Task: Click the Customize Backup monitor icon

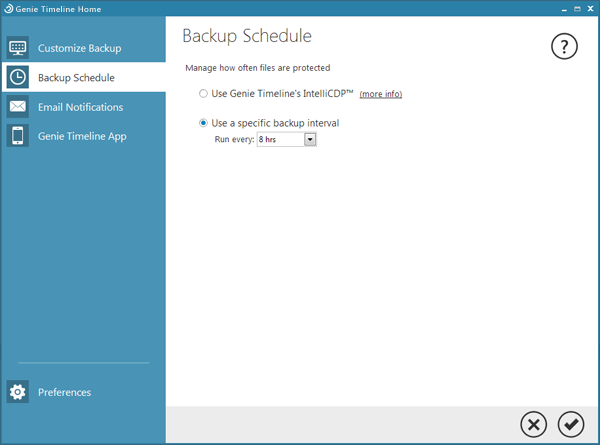Action: [18, 48]
